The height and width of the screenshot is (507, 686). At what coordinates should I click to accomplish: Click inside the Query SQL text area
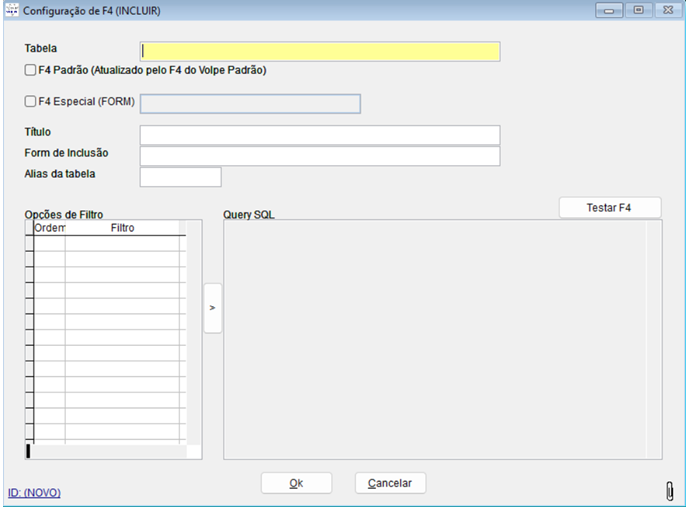click(x=435, y=339)
